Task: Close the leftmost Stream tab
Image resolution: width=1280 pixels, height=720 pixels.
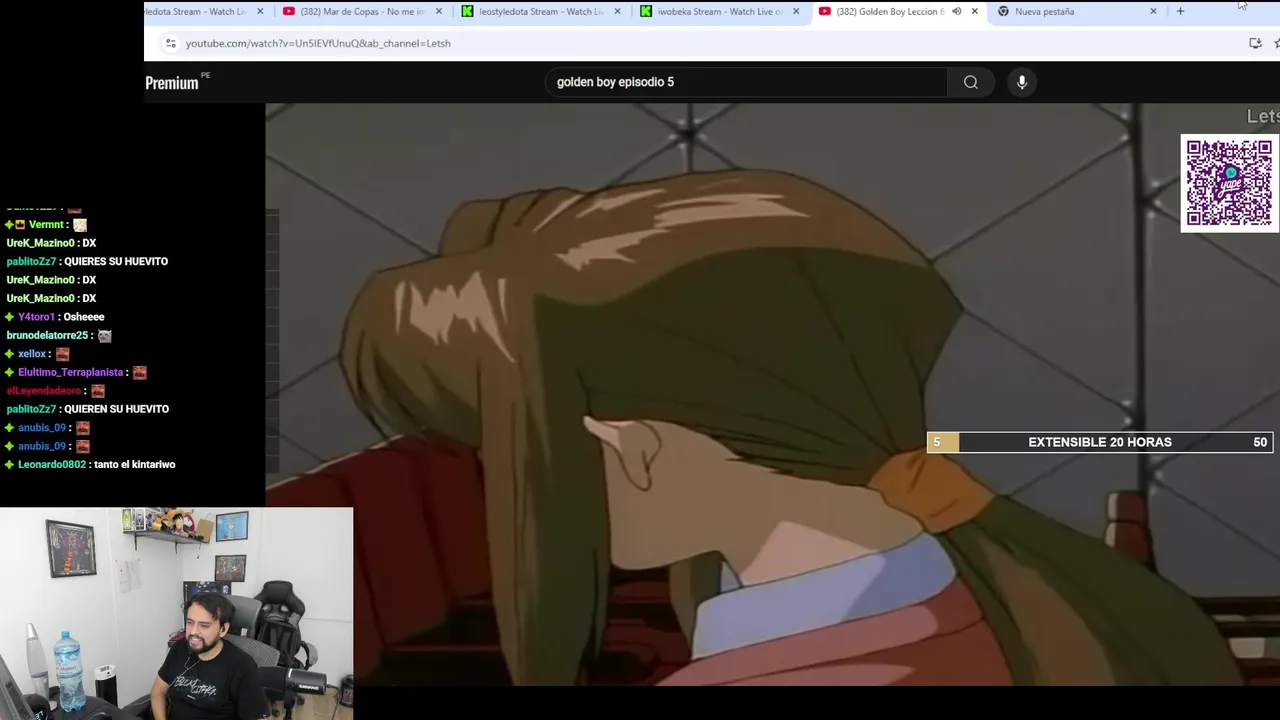Action: 260,11
